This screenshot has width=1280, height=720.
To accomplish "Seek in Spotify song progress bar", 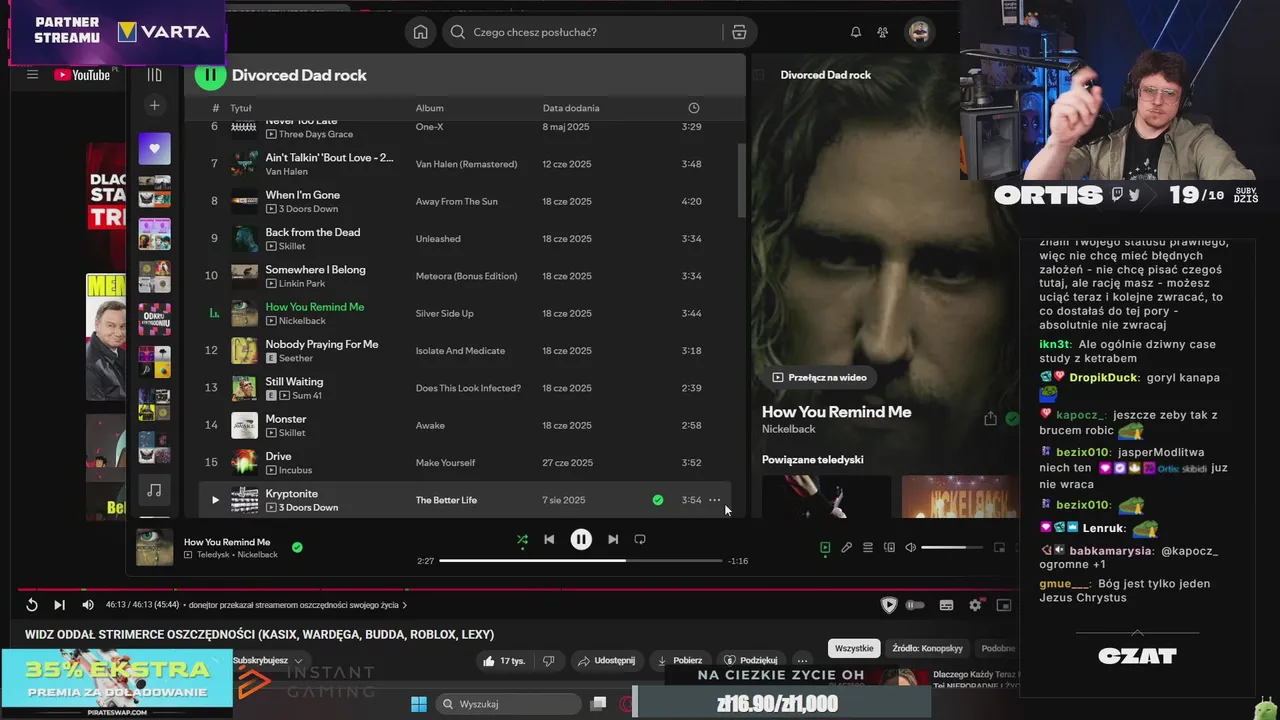I will [581, 560].
